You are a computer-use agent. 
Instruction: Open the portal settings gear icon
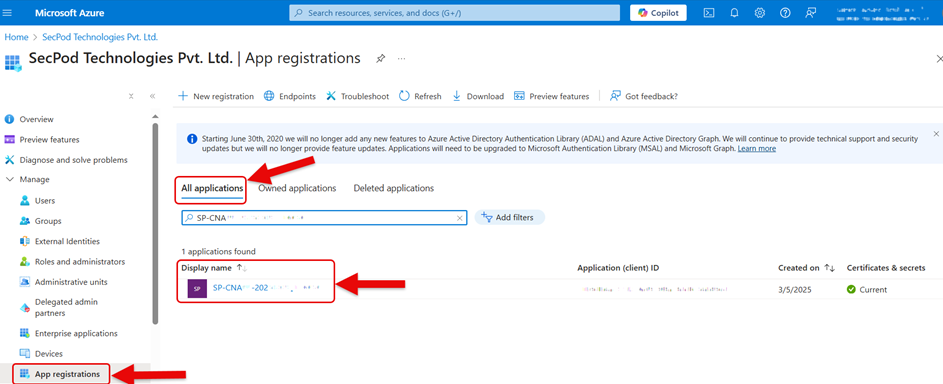point(760,13)
